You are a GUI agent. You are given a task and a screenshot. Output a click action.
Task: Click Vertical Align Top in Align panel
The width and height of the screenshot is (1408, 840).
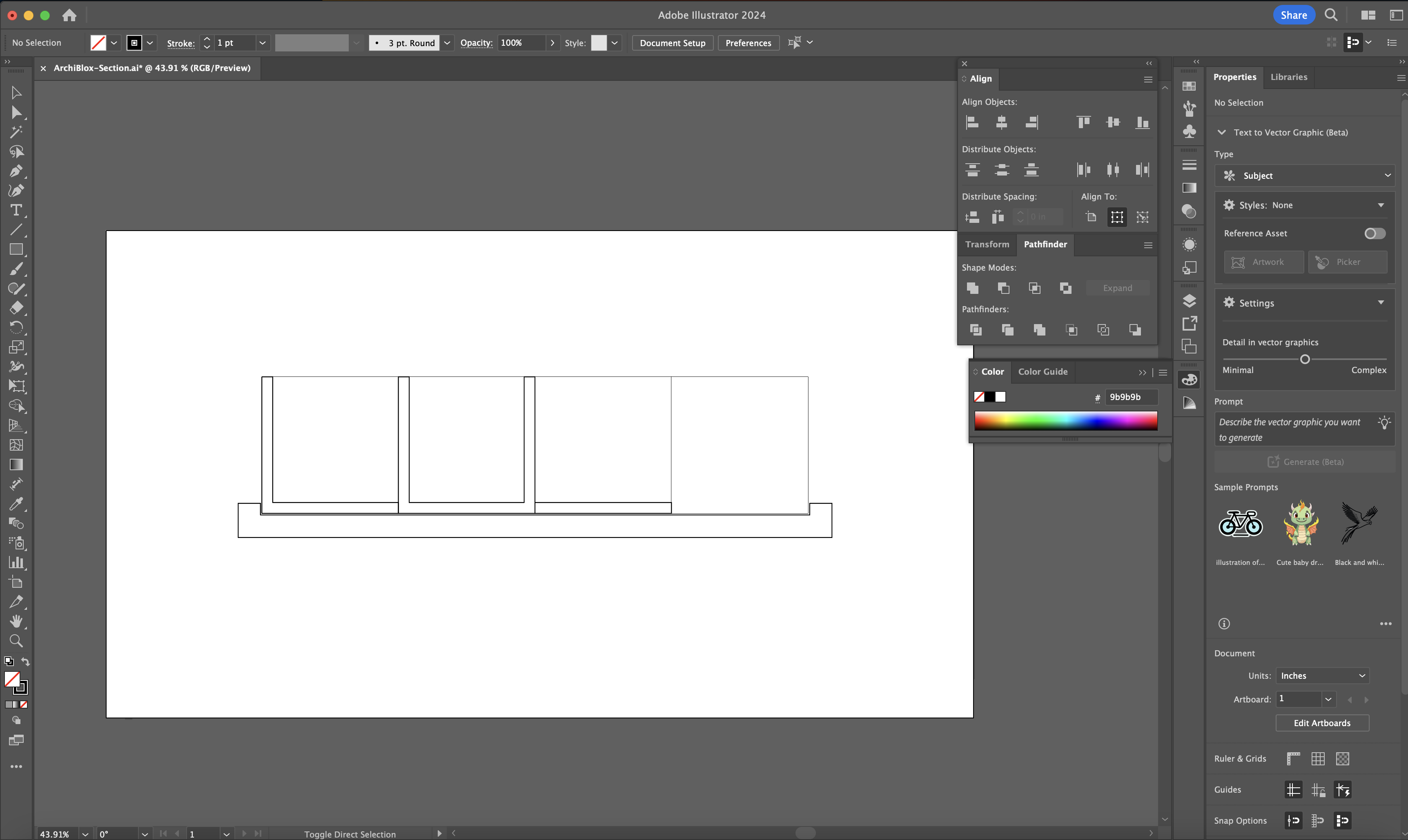pyautogui.click(x=1084, y=122)
